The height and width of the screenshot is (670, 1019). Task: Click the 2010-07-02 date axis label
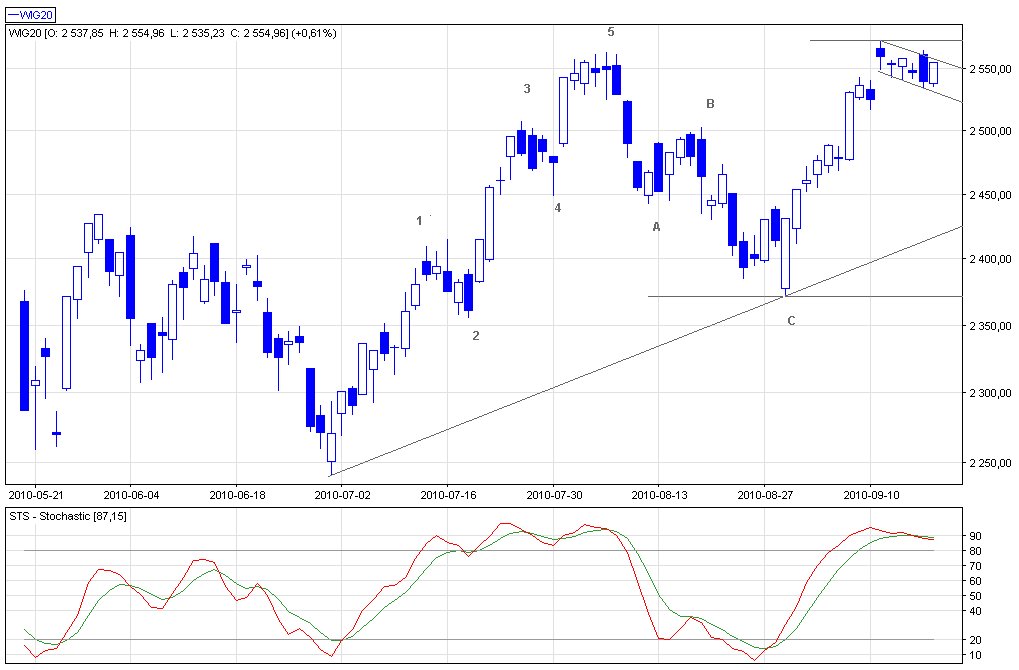tap(343, 494)
